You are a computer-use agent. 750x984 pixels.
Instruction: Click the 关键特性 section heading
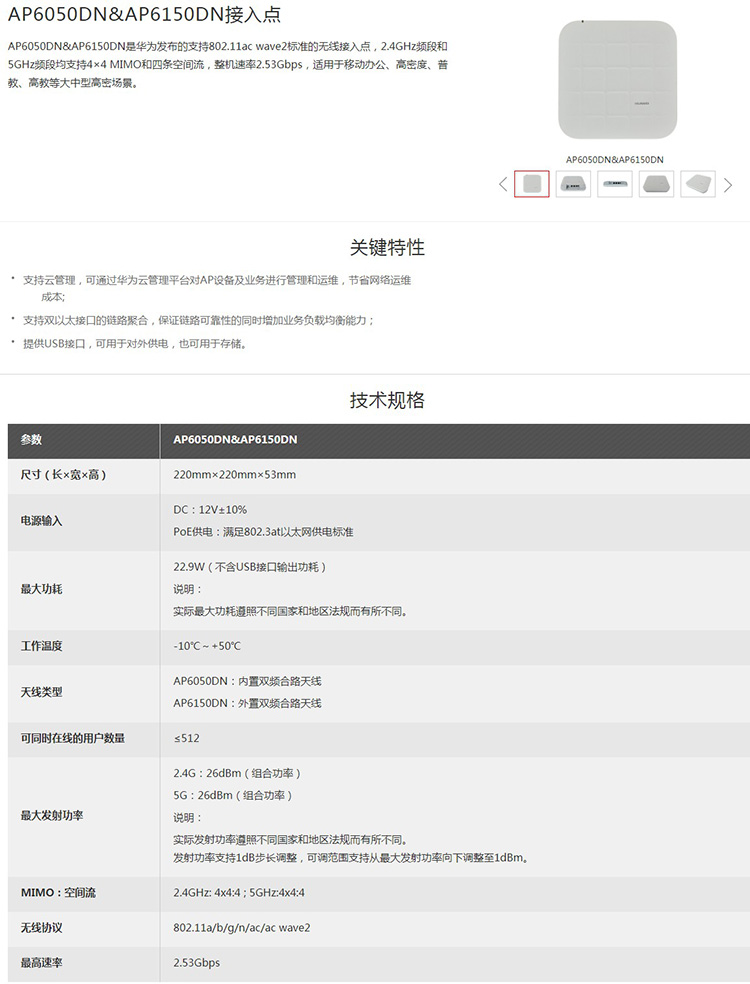click(387, 247)
